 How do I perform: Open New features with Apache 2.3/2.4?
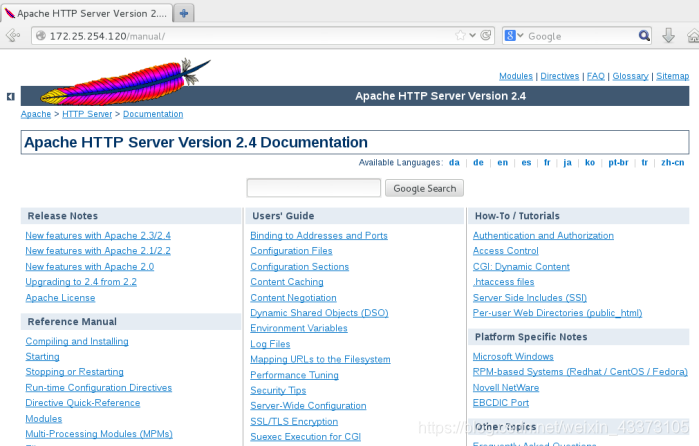98,235
